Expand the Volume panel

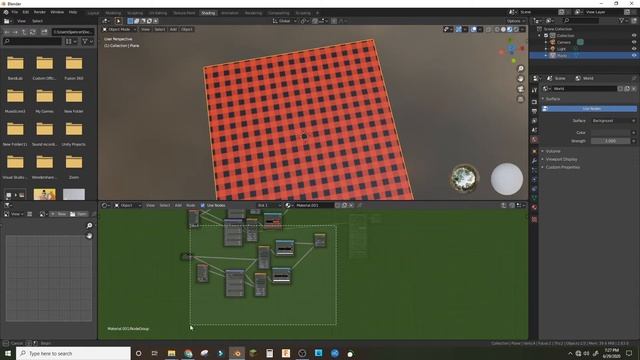553,151
